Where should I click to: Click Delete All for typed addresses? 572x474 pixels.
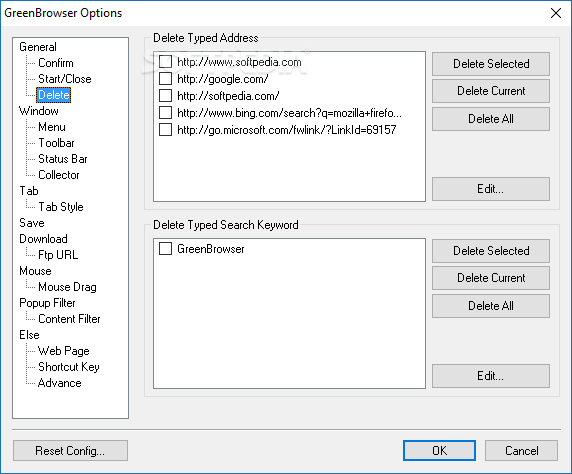pyautogui.click(x=491, y=119)
